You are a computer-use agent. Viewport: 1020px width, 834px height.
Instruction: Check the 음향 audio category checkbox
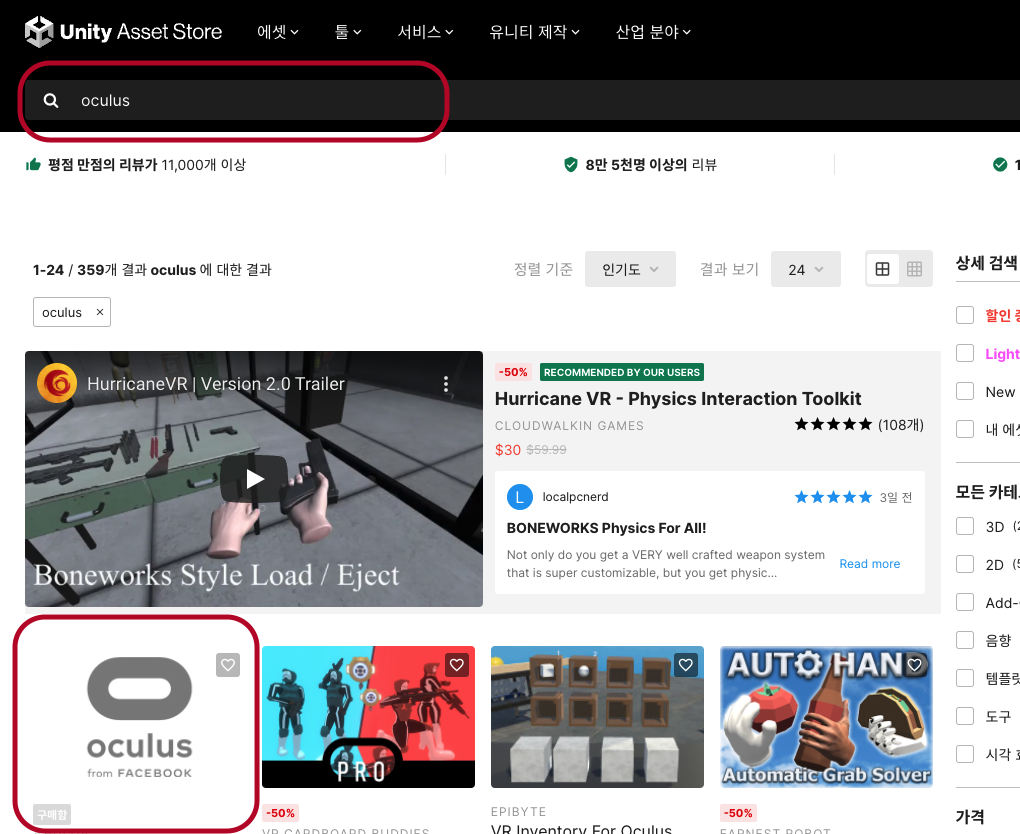tap(965, 640)
